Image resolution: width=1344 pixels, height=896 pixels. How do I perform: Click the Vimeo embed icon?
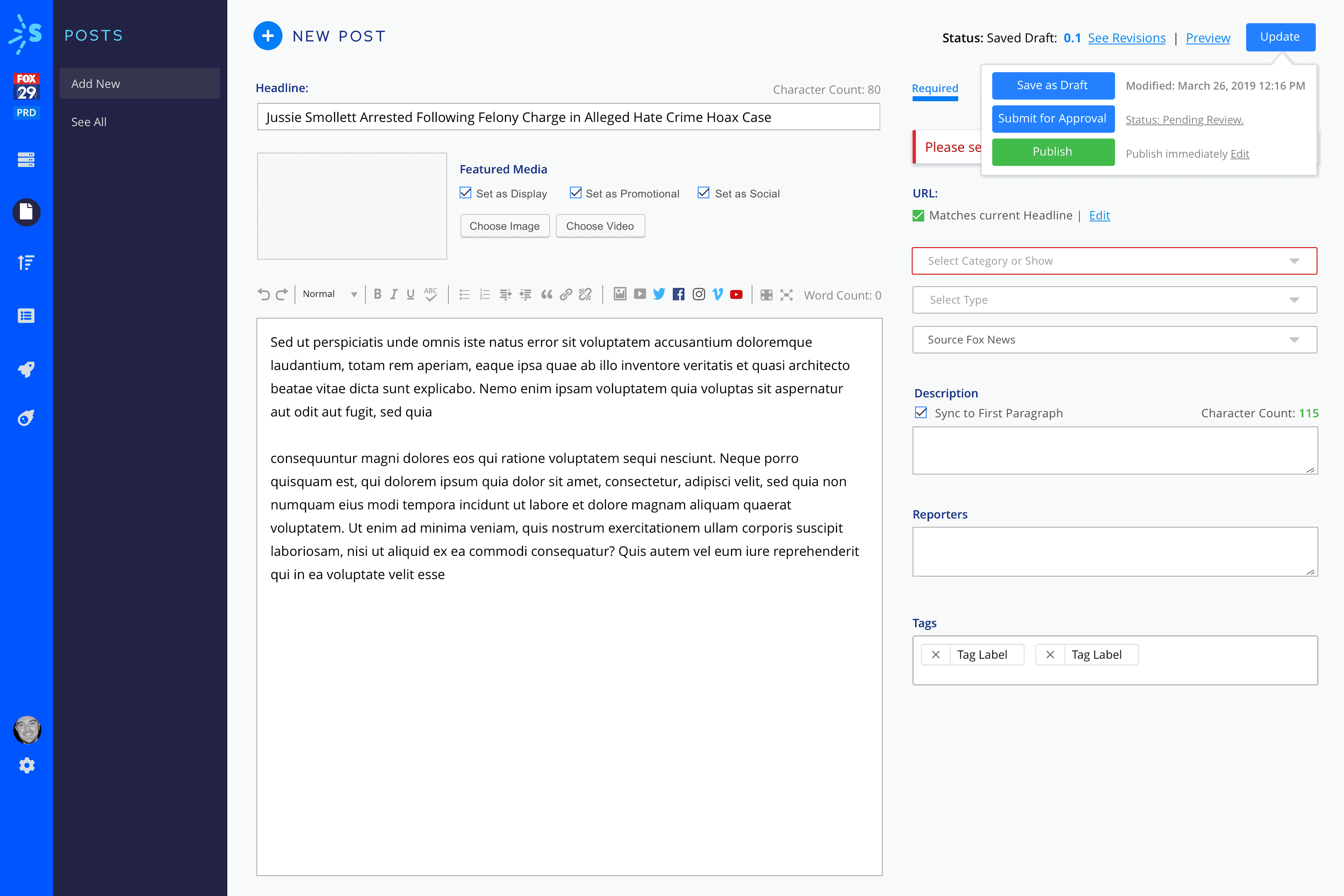pyautogui.click(x=718, y=294)
